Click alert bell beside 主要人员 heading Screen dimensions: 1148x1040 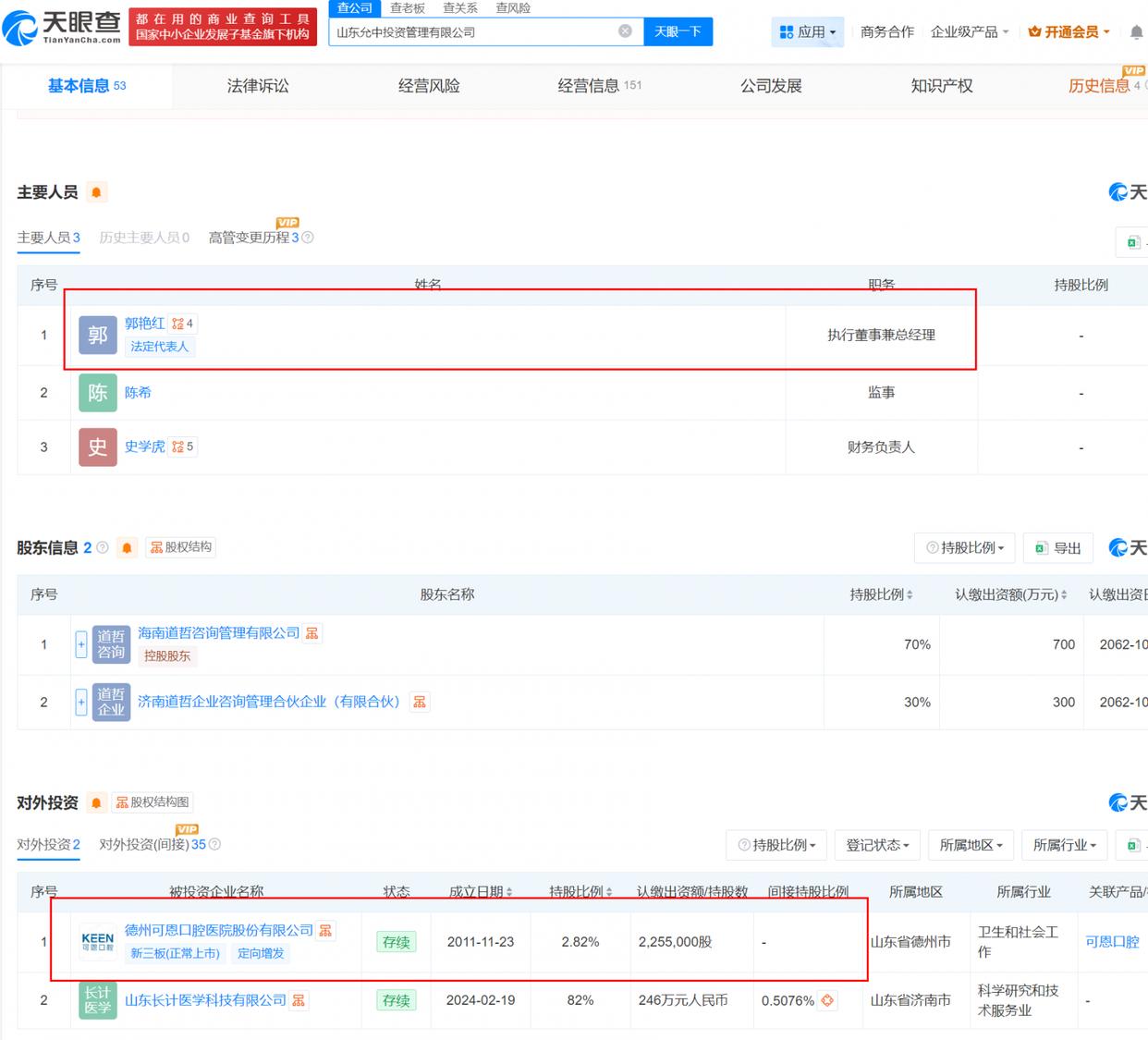[x=96, y=192]
